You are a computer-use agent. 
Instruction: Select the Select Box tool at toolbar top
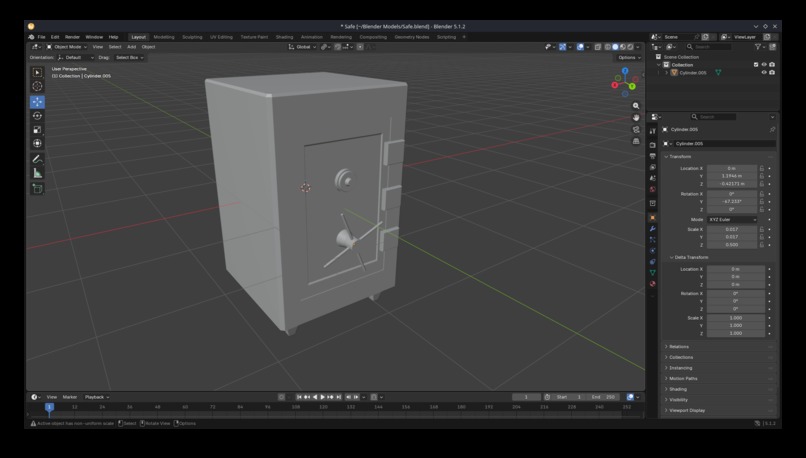(37, 72)
